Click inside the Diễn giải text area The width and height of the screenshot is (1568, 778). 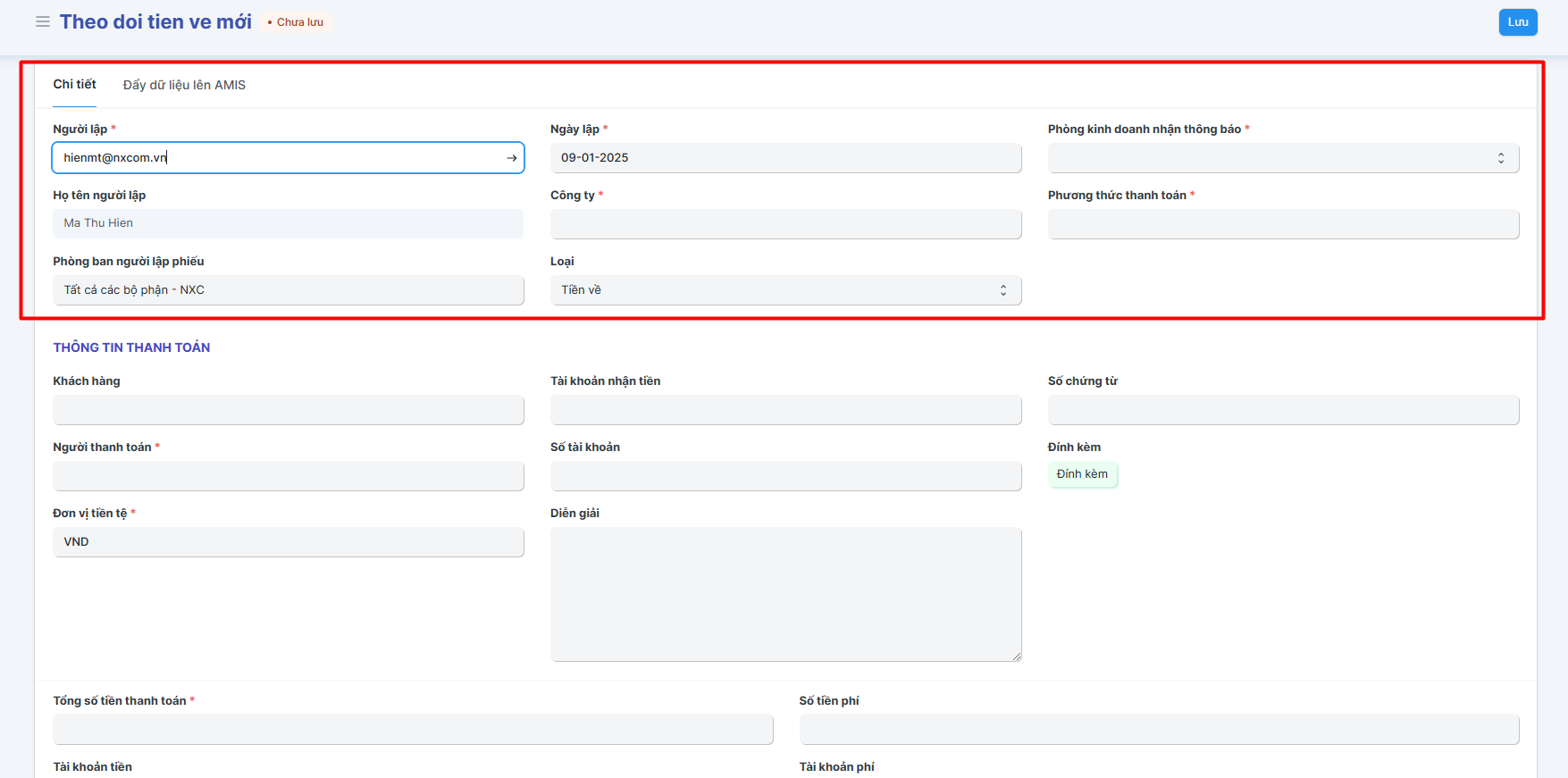785,594
